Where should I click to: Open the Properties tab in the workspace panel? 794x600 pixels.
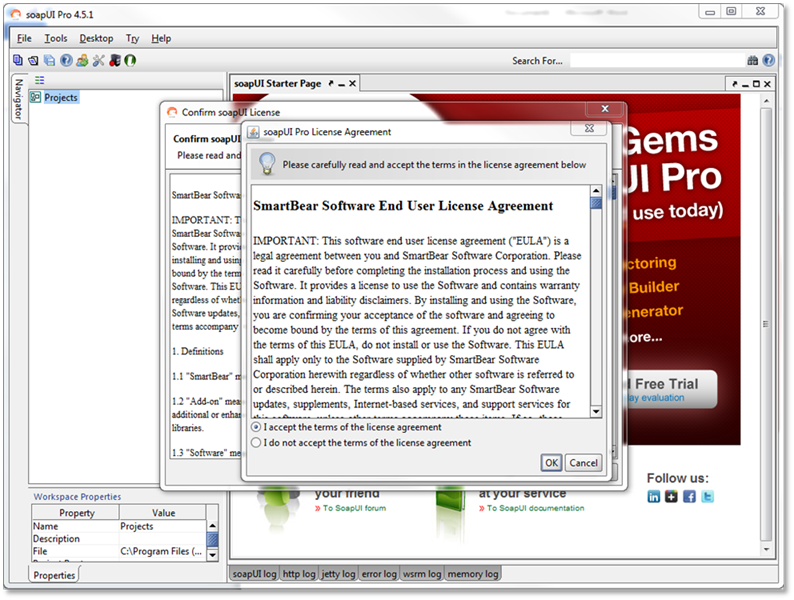pyautogui.click(x=54, y=575)
